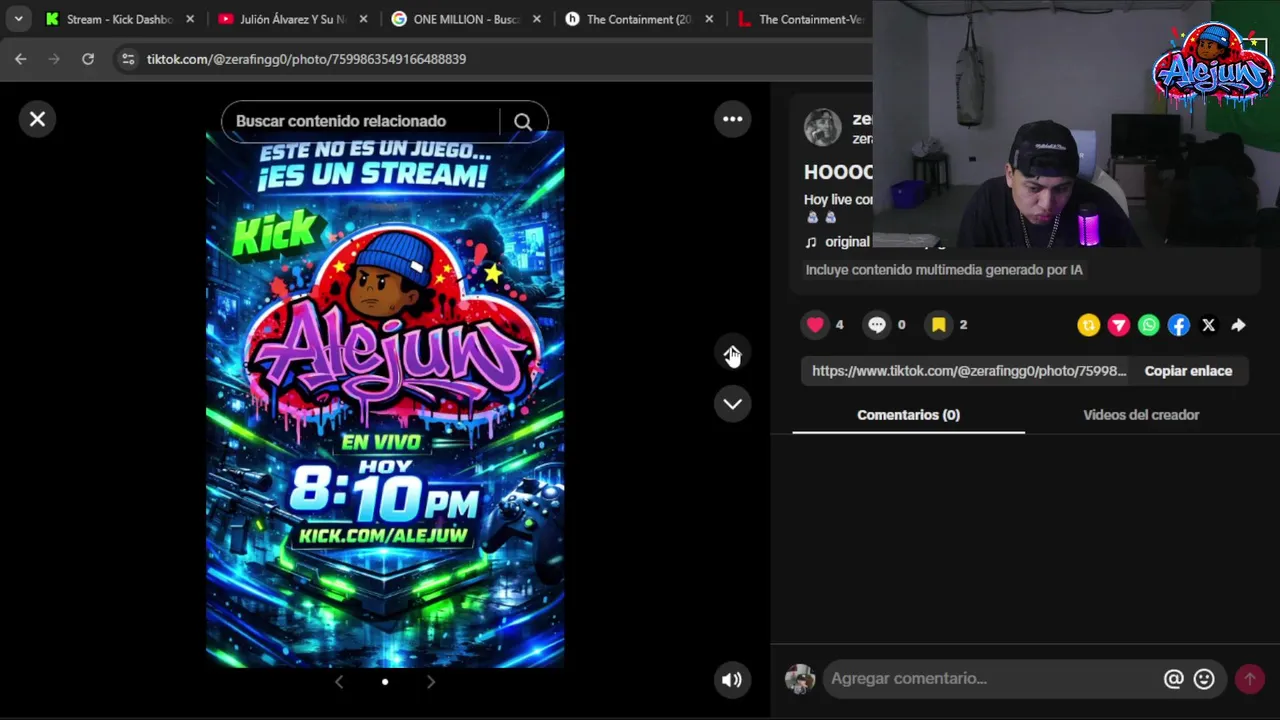
Task: Open emoji picker in comment box
Action: (x=1204, y=679)
